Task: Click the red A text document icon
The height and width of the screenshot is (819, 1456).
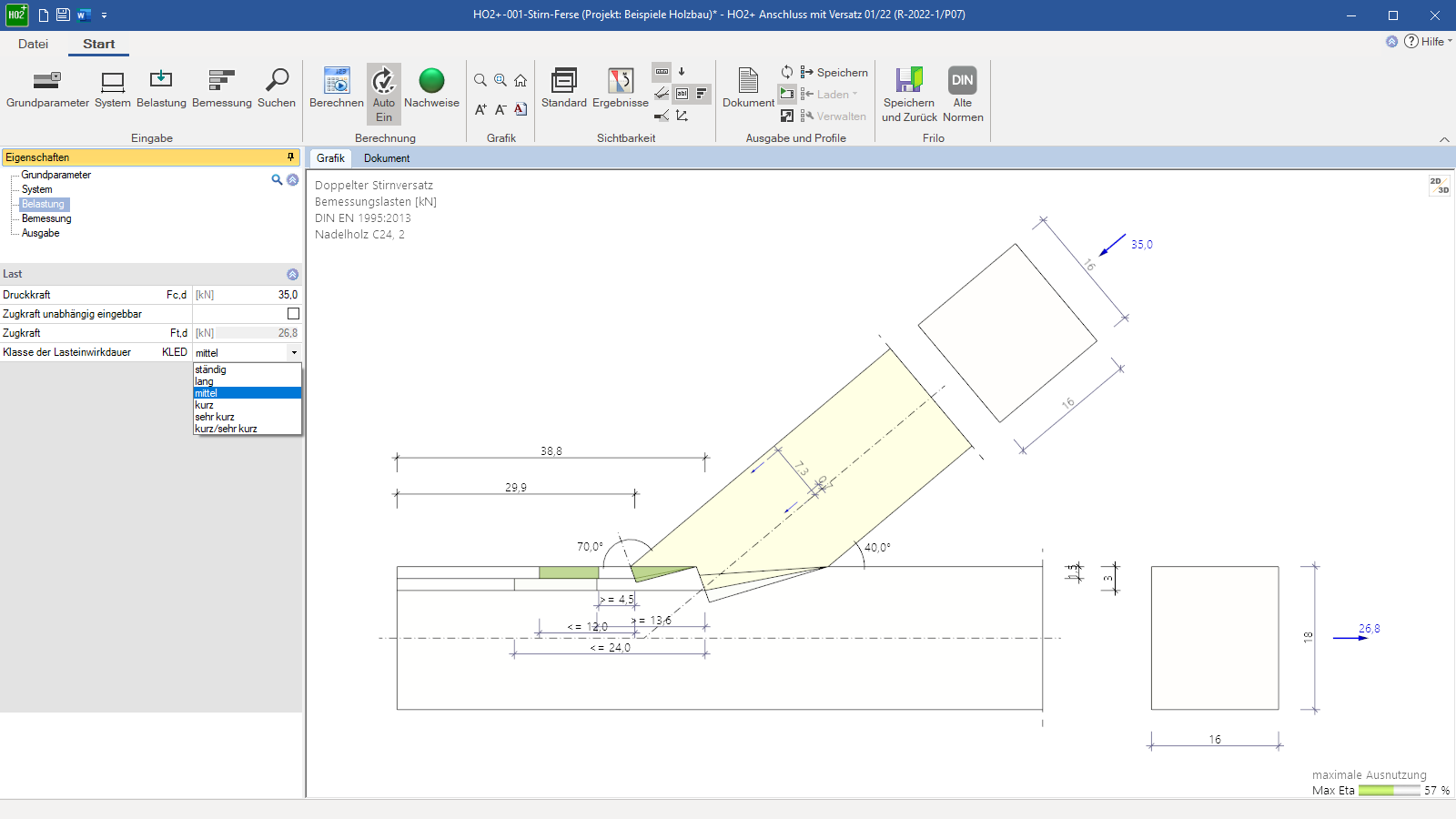Action: (x=521, y=109)
